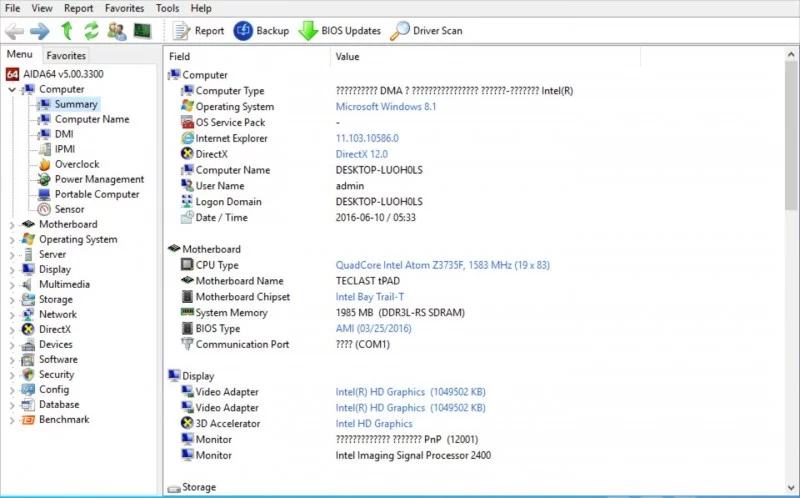The width and height of the screenshot is (800, 498).
Task: Click the Forward arrow toolbar icon
Action: pos(40,31)
